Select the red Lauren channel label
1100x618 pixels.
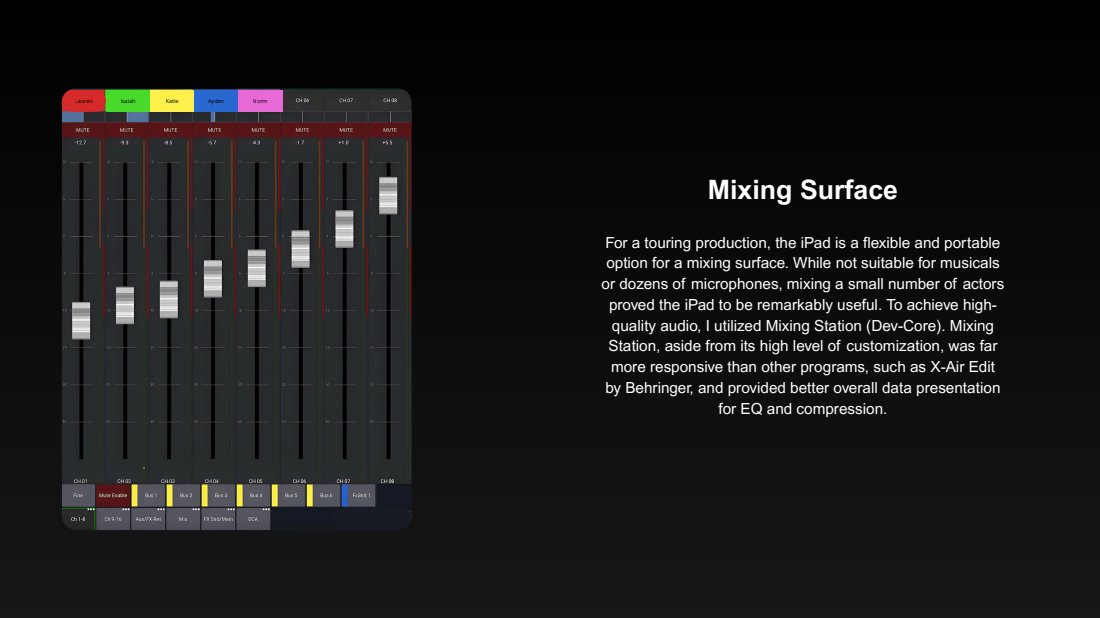[x=84, y=101]
